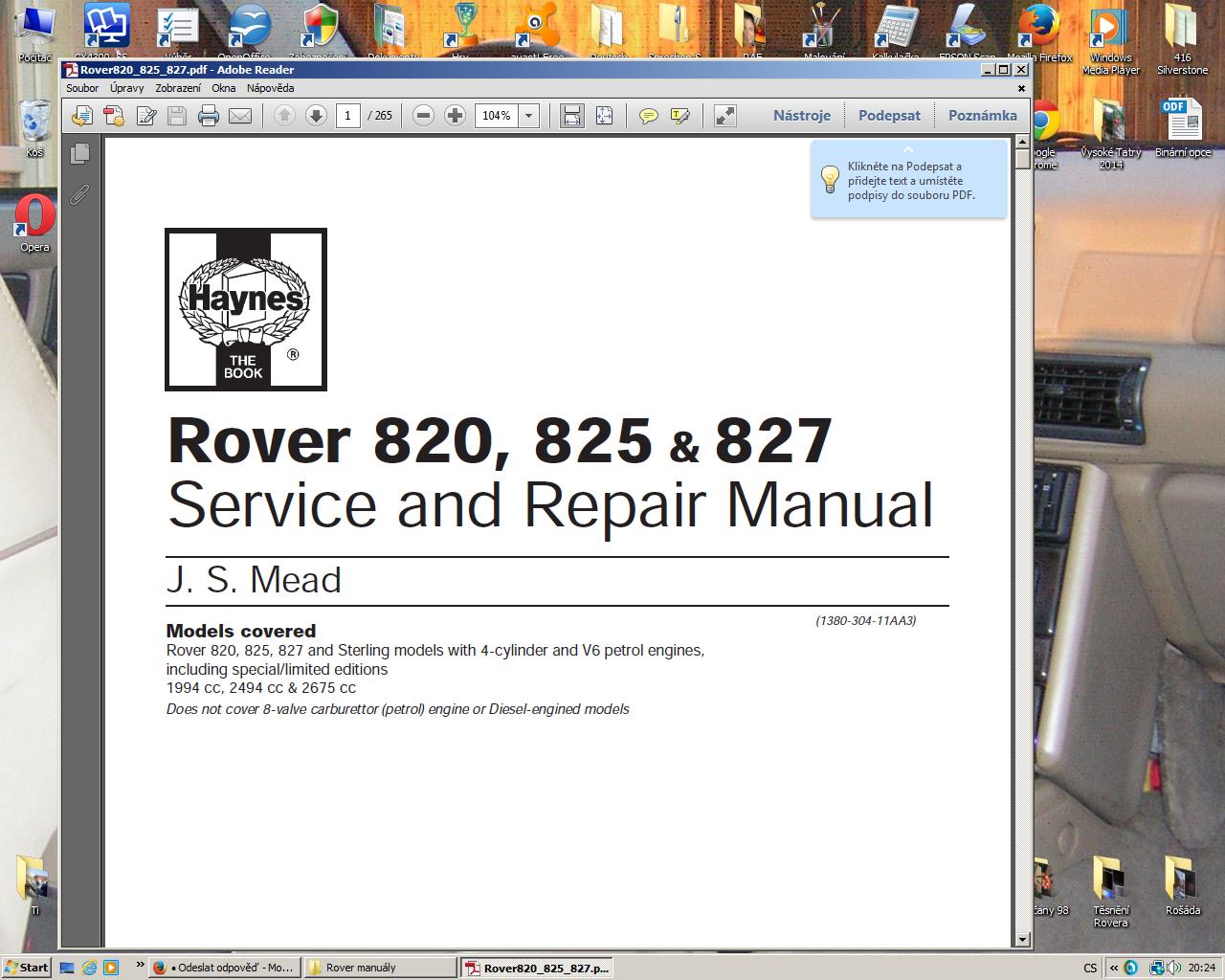
Task: Add a sticky note comment
Action: point(648,116)
